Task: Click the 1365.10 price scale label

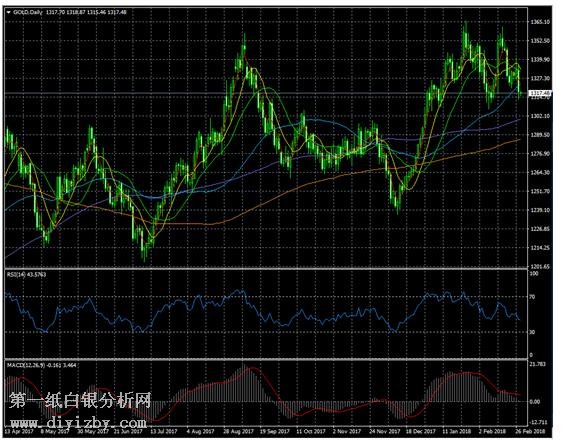Action: (540, 22)
